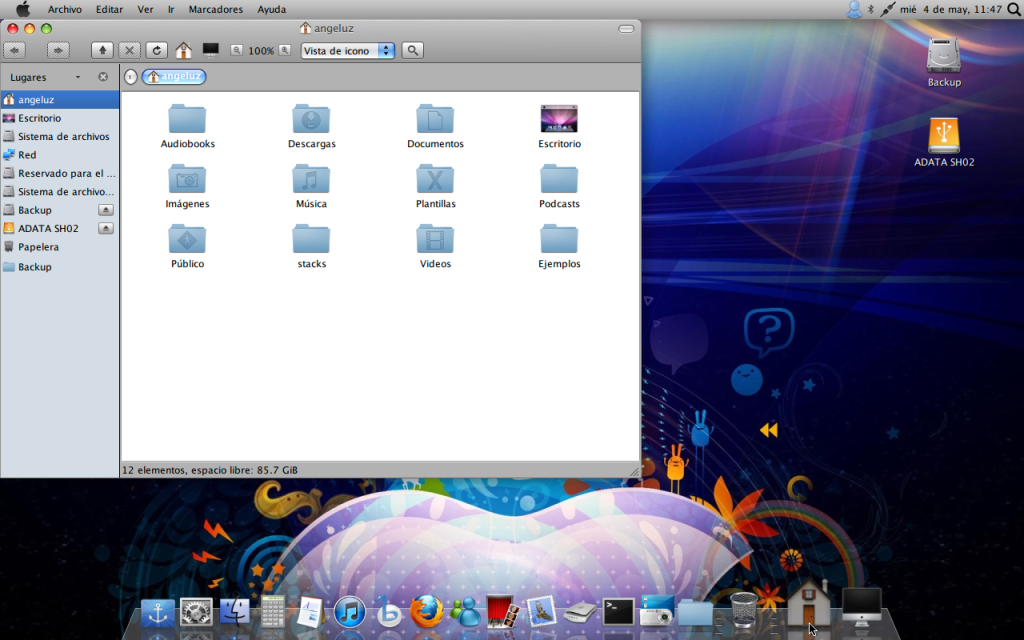
Task: Open the Archivo menu
Action: (65, 9)
